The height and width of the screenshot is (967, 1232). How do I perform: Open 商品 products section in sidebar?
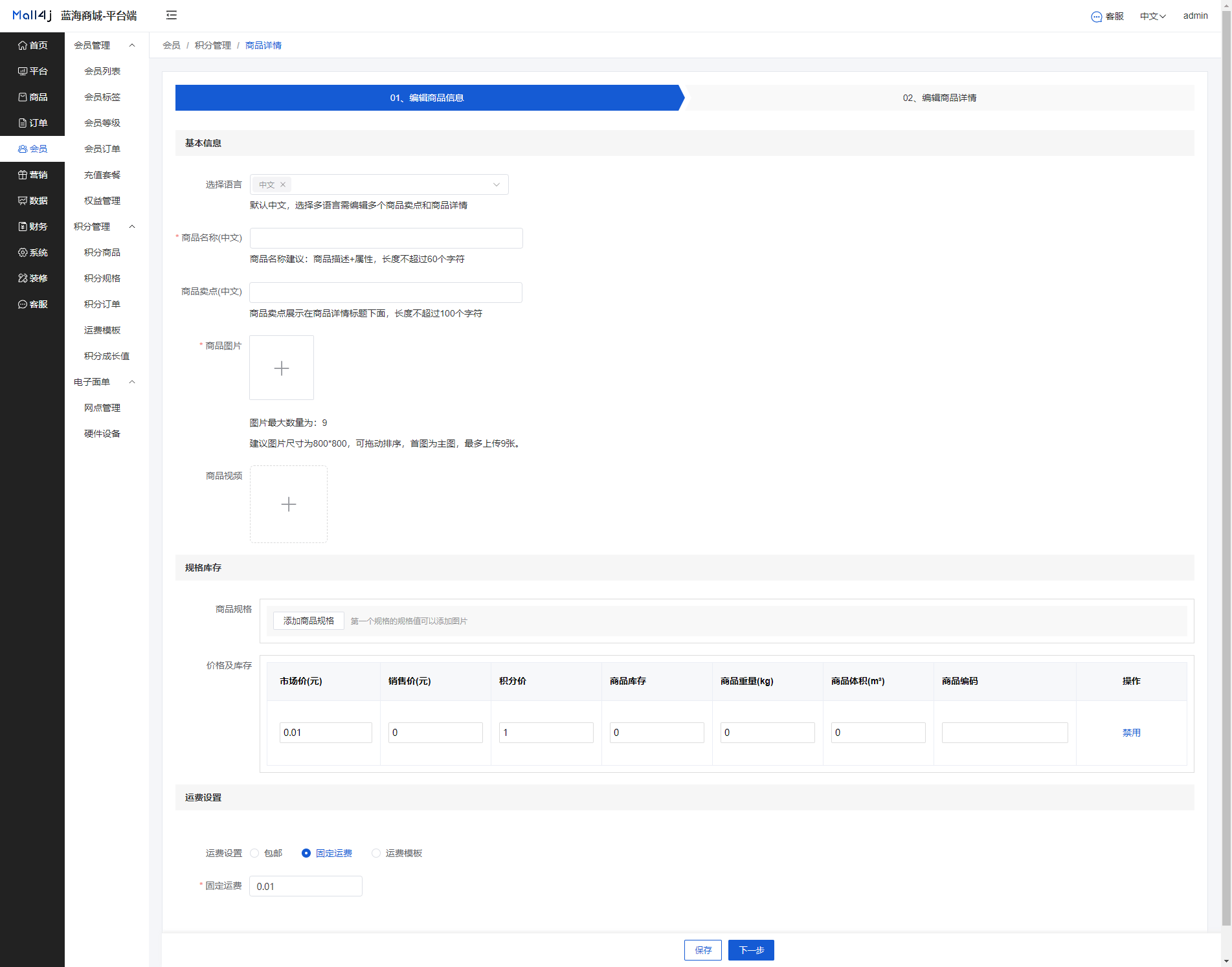(32, 97)
